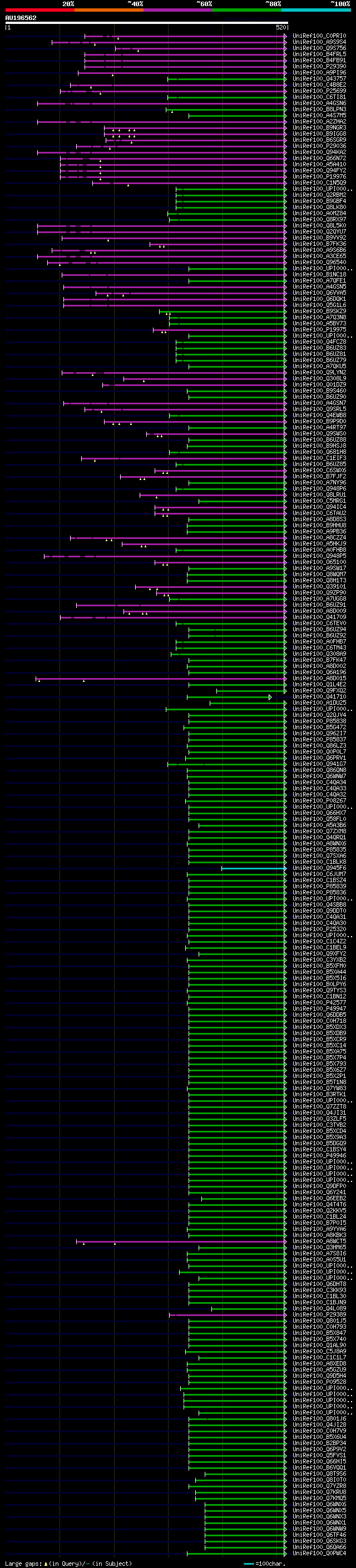Select the UniRef100_B9NGR3 label
The height and width of the screenshot is (1568, 356).
click(319, 128)
